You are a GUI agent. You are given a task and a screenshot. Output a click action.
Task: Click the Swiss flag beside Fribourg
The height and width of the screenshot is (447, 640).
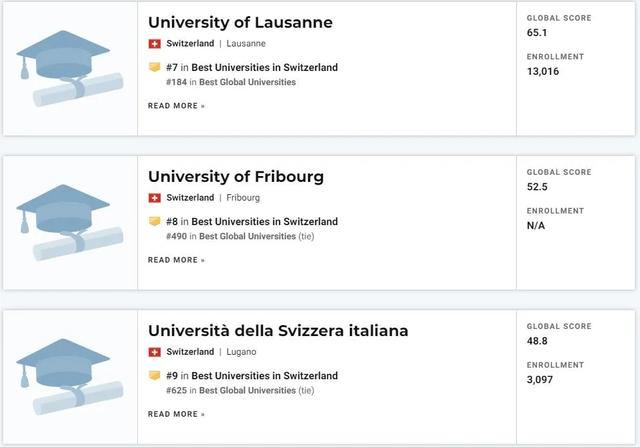154,198
